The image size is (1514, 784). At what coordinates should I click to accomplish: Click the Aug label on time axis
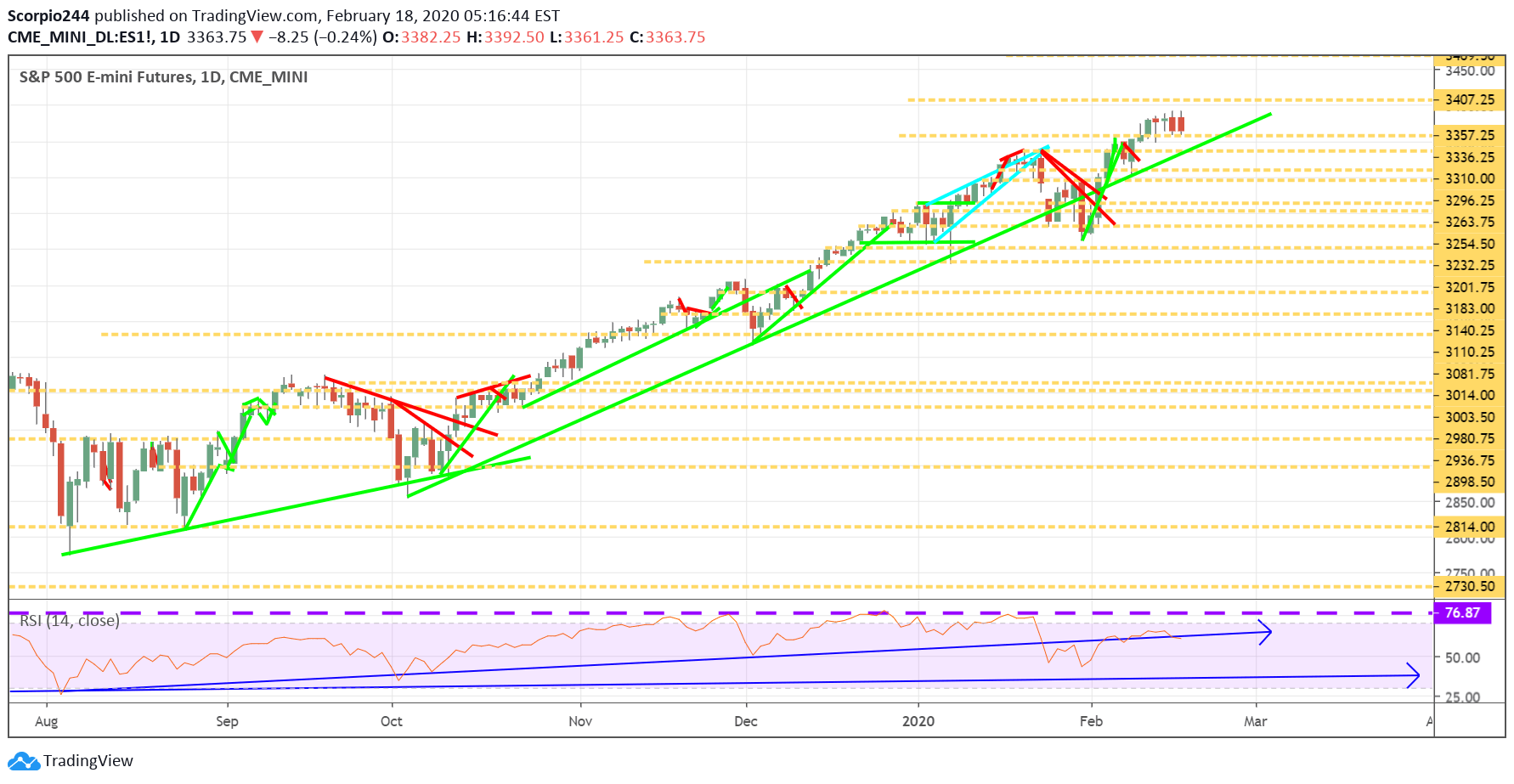coord(47,721)
